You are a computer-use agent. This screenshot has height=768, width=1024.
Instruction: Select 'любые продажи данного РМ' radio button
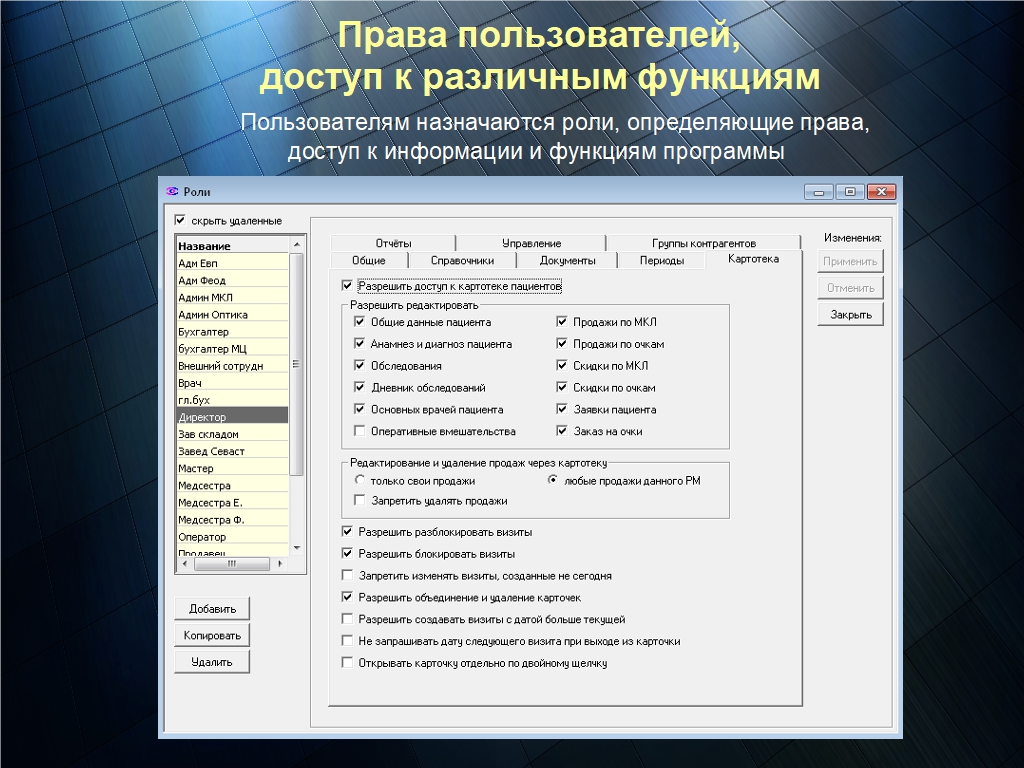tap(553, 481)
